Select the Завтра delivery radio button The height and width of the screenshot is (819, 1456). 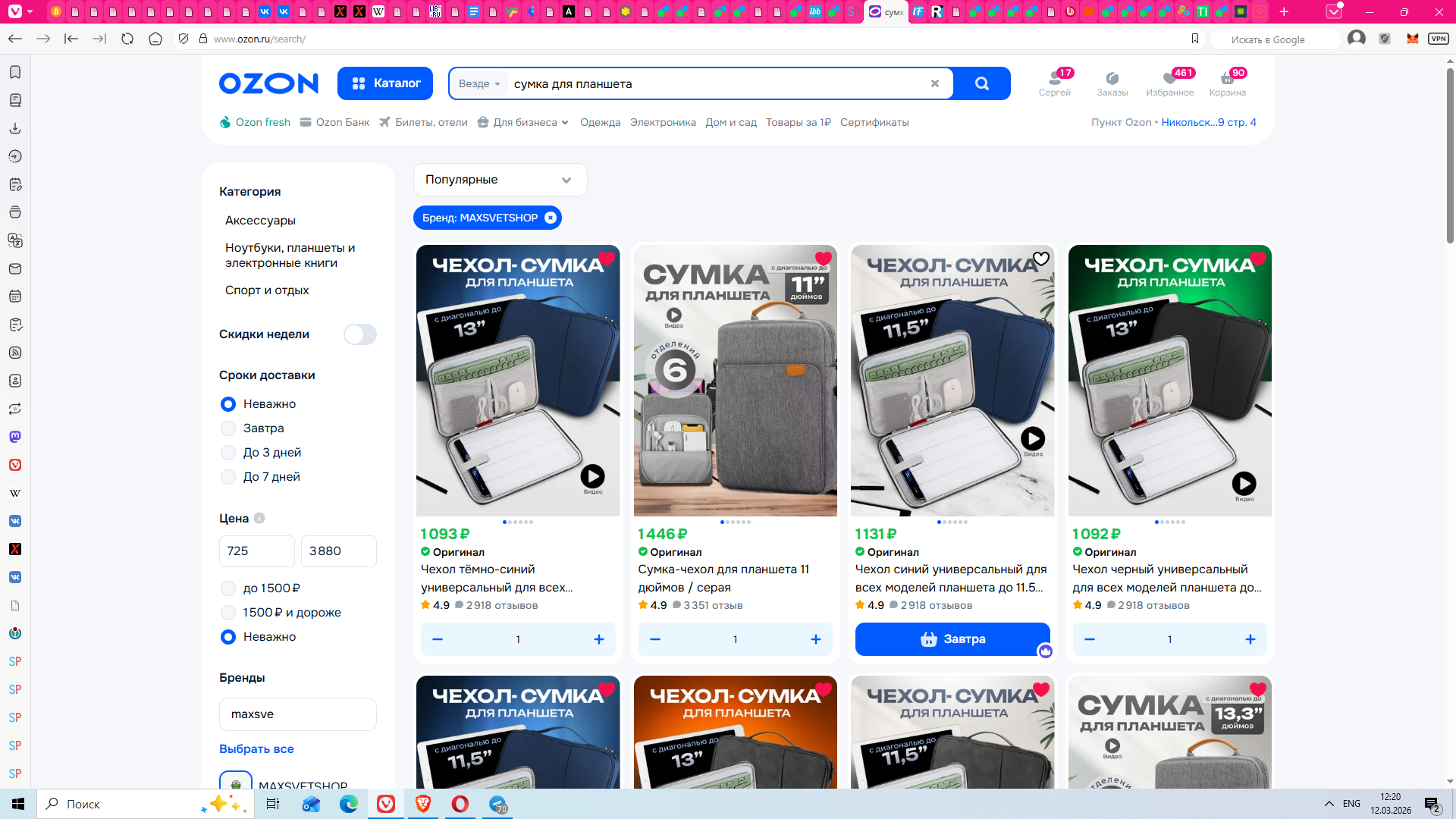coord(228,428)
